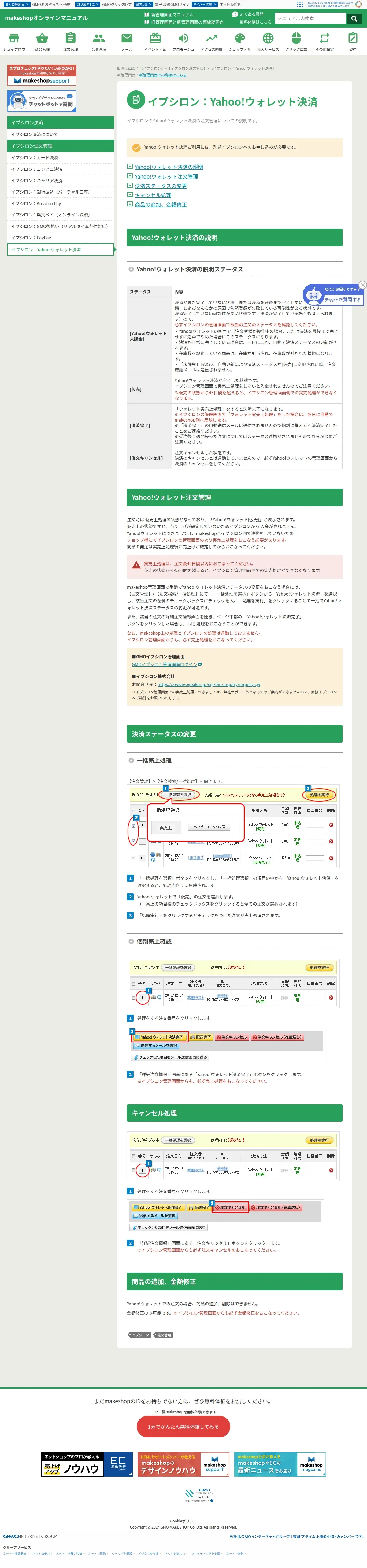The height and width of the screenshot is (1568, 367).
Task: Click the イプシロン tag label
Action: click(140, 1335)
